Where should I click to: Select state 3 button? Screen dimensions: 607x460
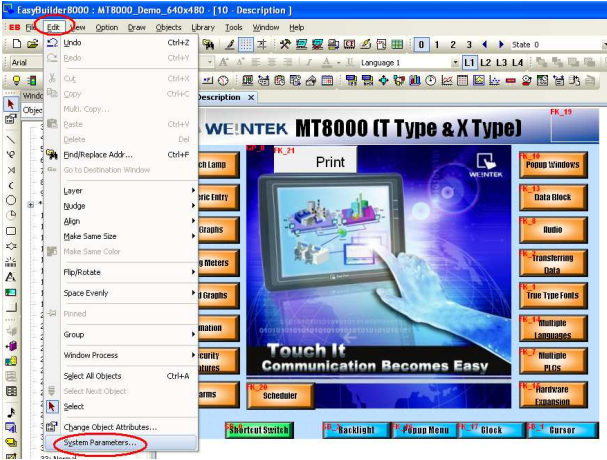(x=469, y=45)
